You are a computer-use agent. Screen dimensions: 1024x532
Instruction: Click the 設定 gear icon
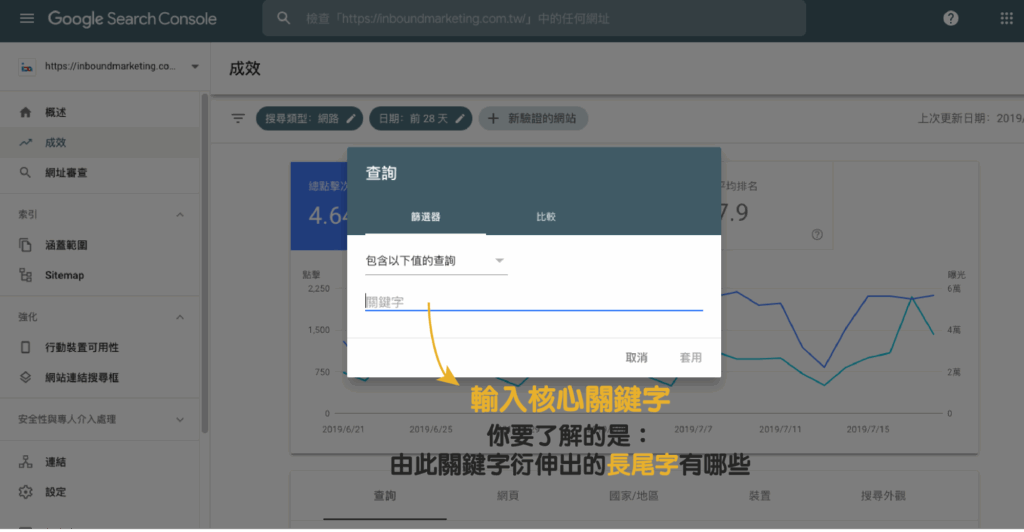pos(25,492)
